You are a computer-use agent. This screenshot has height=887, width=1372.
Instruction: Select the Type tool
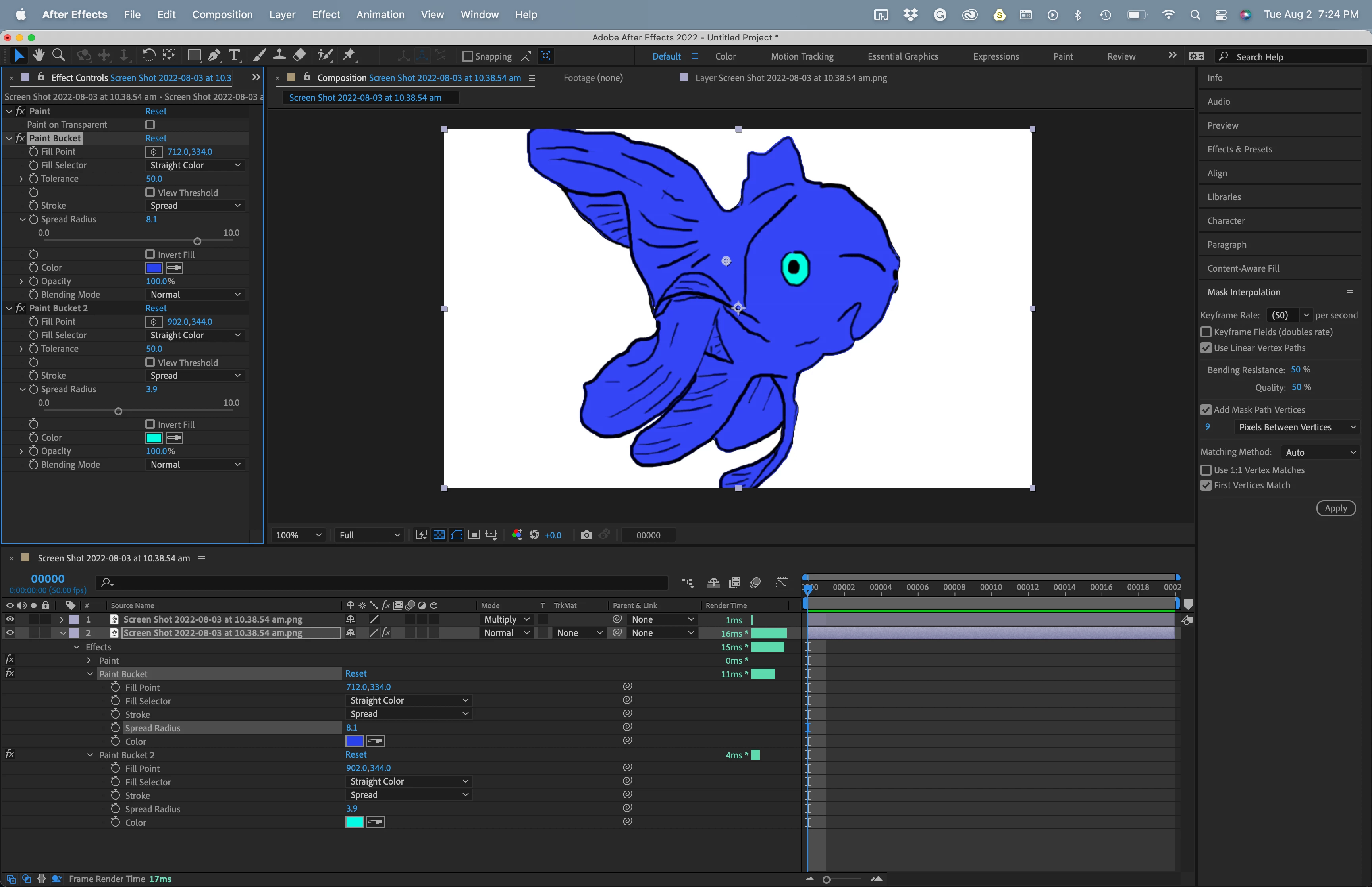point(234,55)
